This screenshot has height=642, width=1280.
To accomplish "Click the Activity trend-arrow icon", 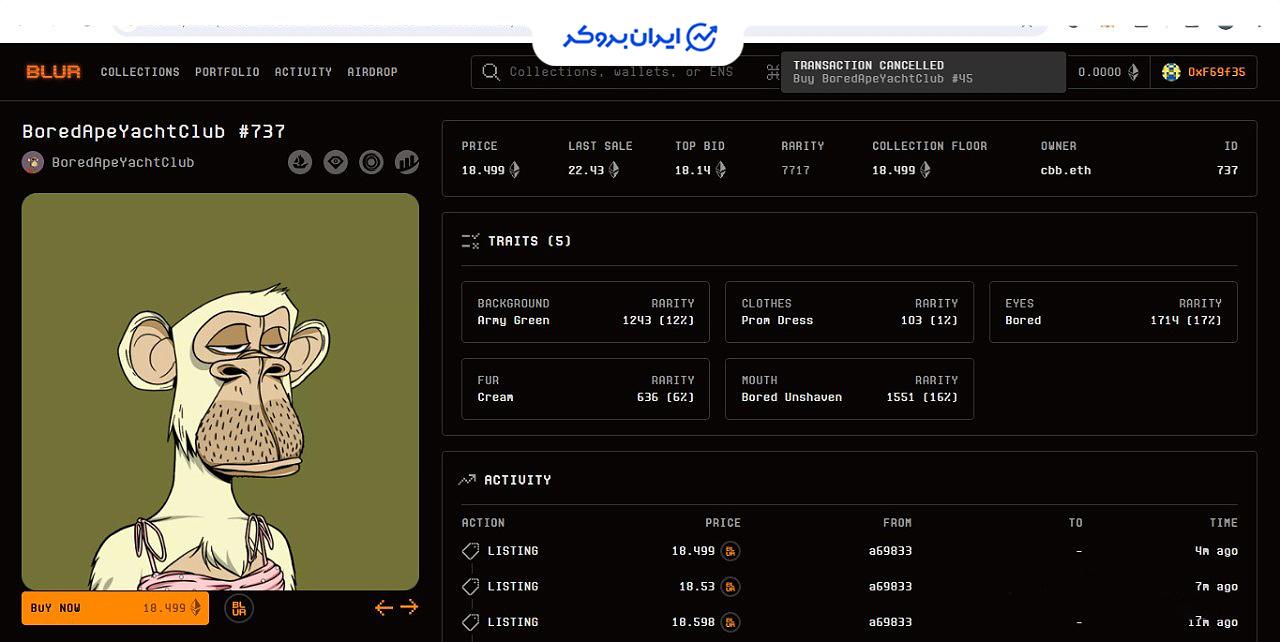I will [467, 480].
